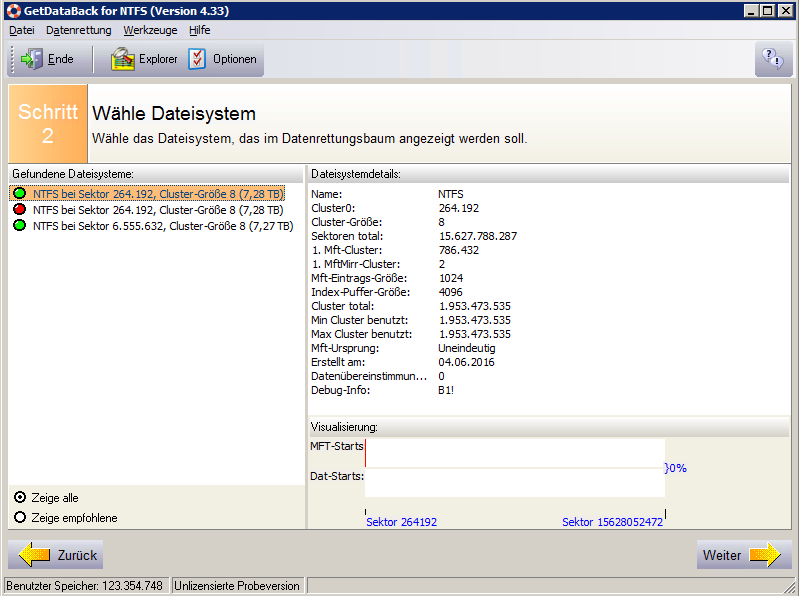Click the Index-Puffer-Größe value 4096
This screenshot has width=799, height=596.
(450, 292)
